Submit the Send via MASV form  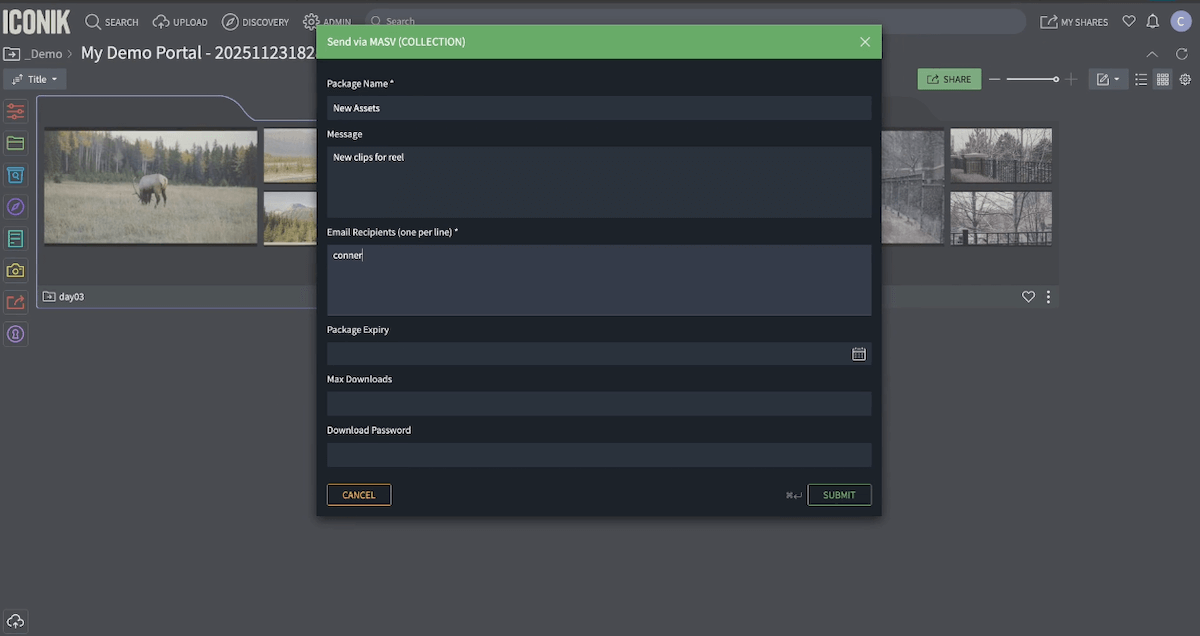(839, 494)
